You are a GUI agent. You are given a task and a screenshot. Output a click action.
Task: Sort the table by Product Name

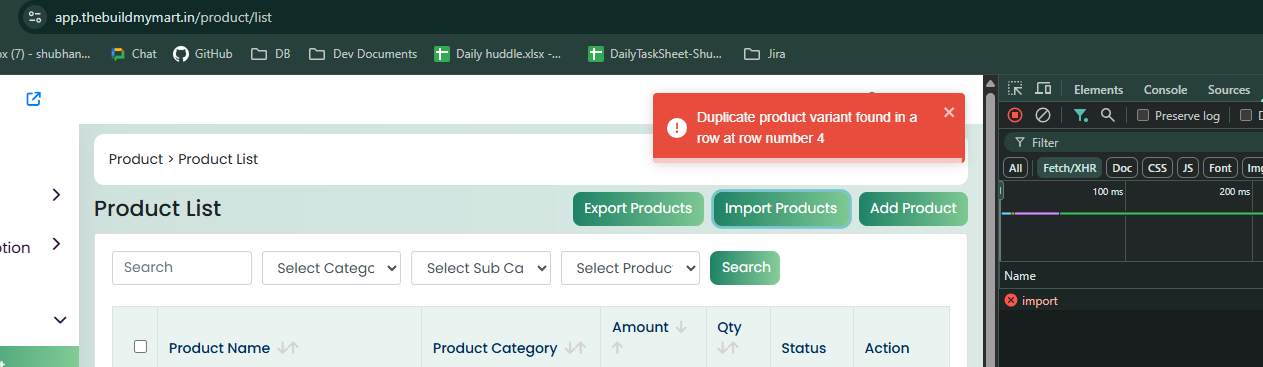coord(288,348)
